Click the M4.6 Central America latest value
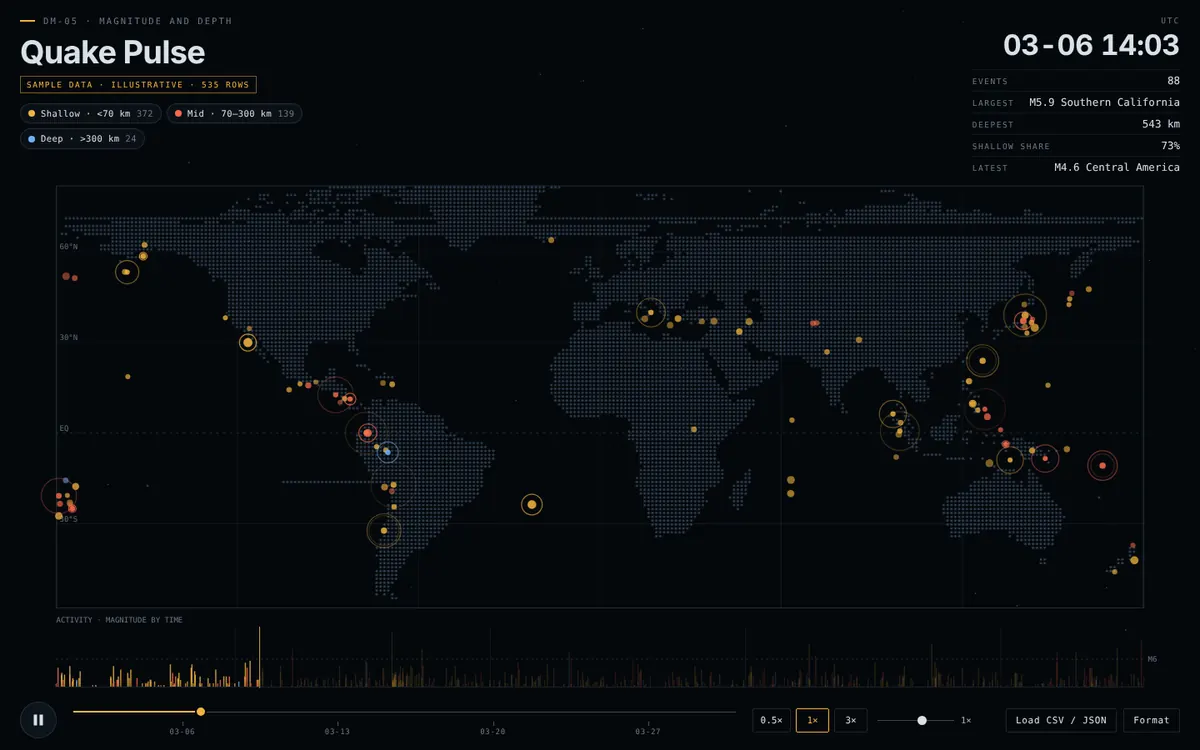 [x=1117, y=167]
